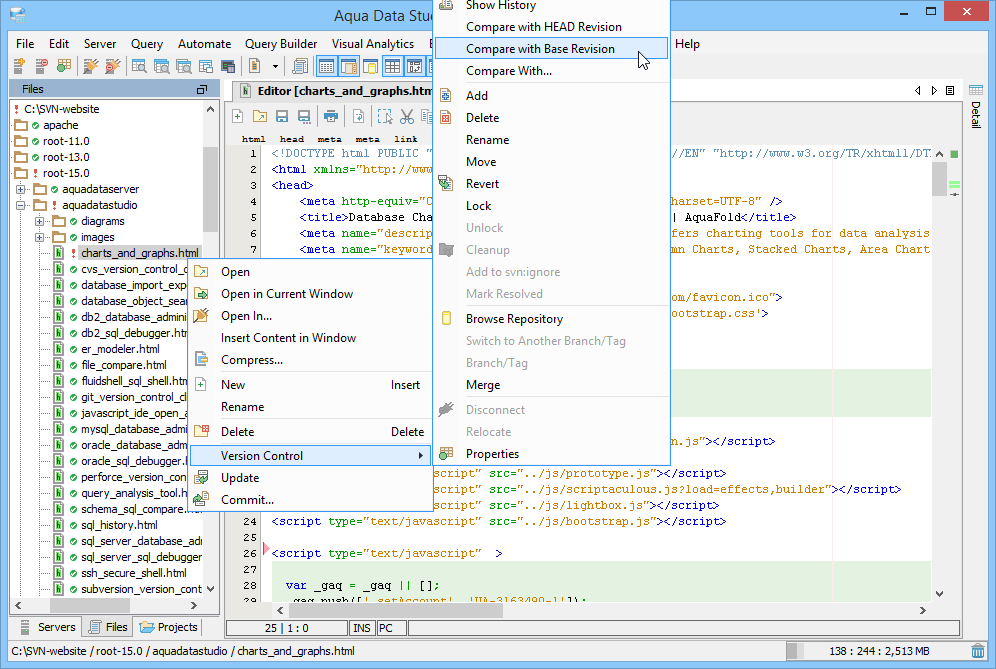Open the Detail side panel tab

pos(976,107)
